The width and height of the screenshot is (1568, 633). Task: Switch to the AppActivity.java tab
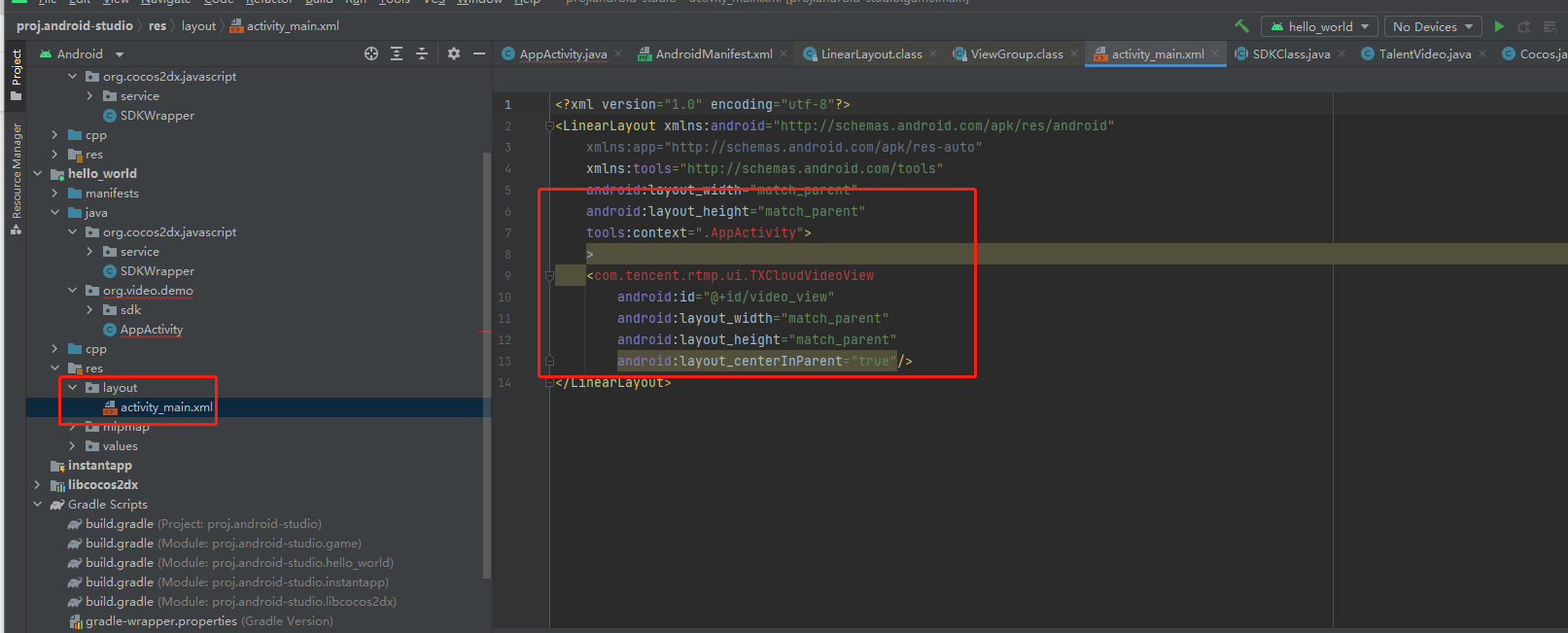point(563,54)
